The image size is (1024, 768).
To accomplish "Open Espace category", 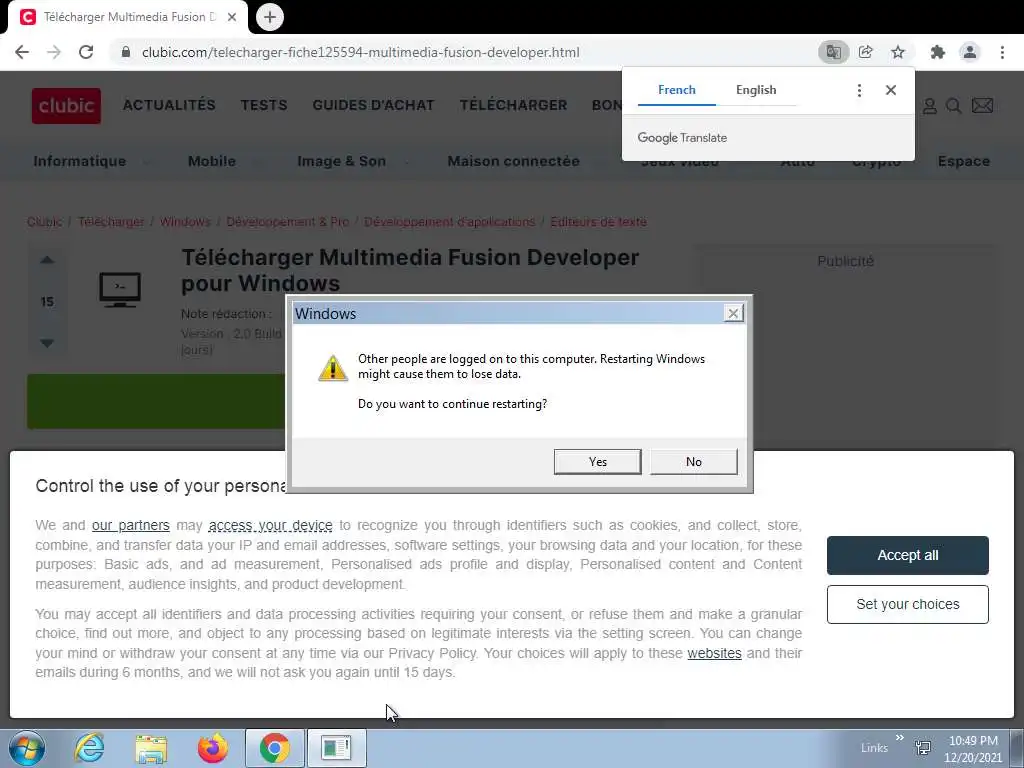I will [x=963, y=161].
